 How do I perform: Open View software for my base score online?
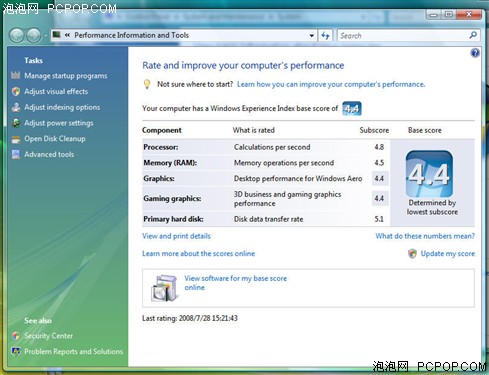click(x=236, y=283)
